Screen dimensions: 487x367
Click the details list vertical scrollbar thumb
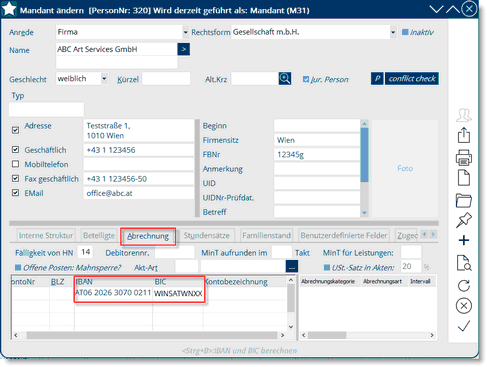pyautogui.click(x=364, y=155)
